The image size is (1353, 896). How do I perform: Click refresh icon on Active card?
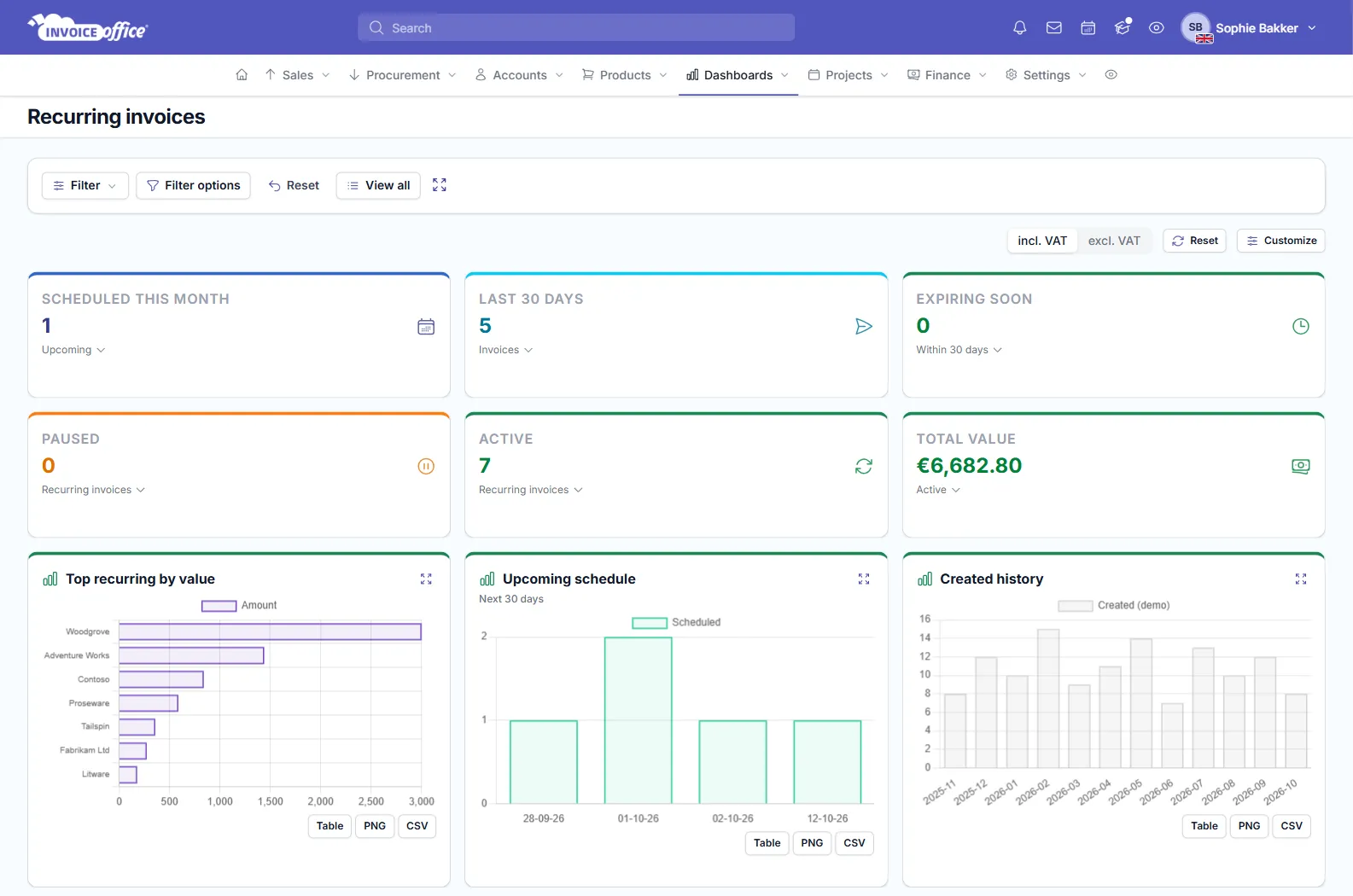(864, 466)
